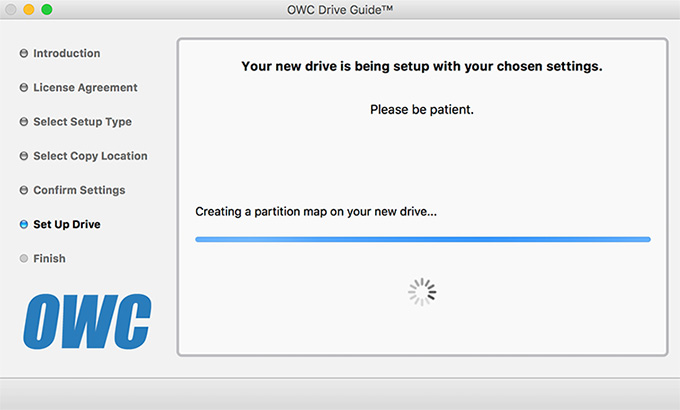Click the OWC logo
The width and height of the screenshot is (680, 410).
[87, 321]
